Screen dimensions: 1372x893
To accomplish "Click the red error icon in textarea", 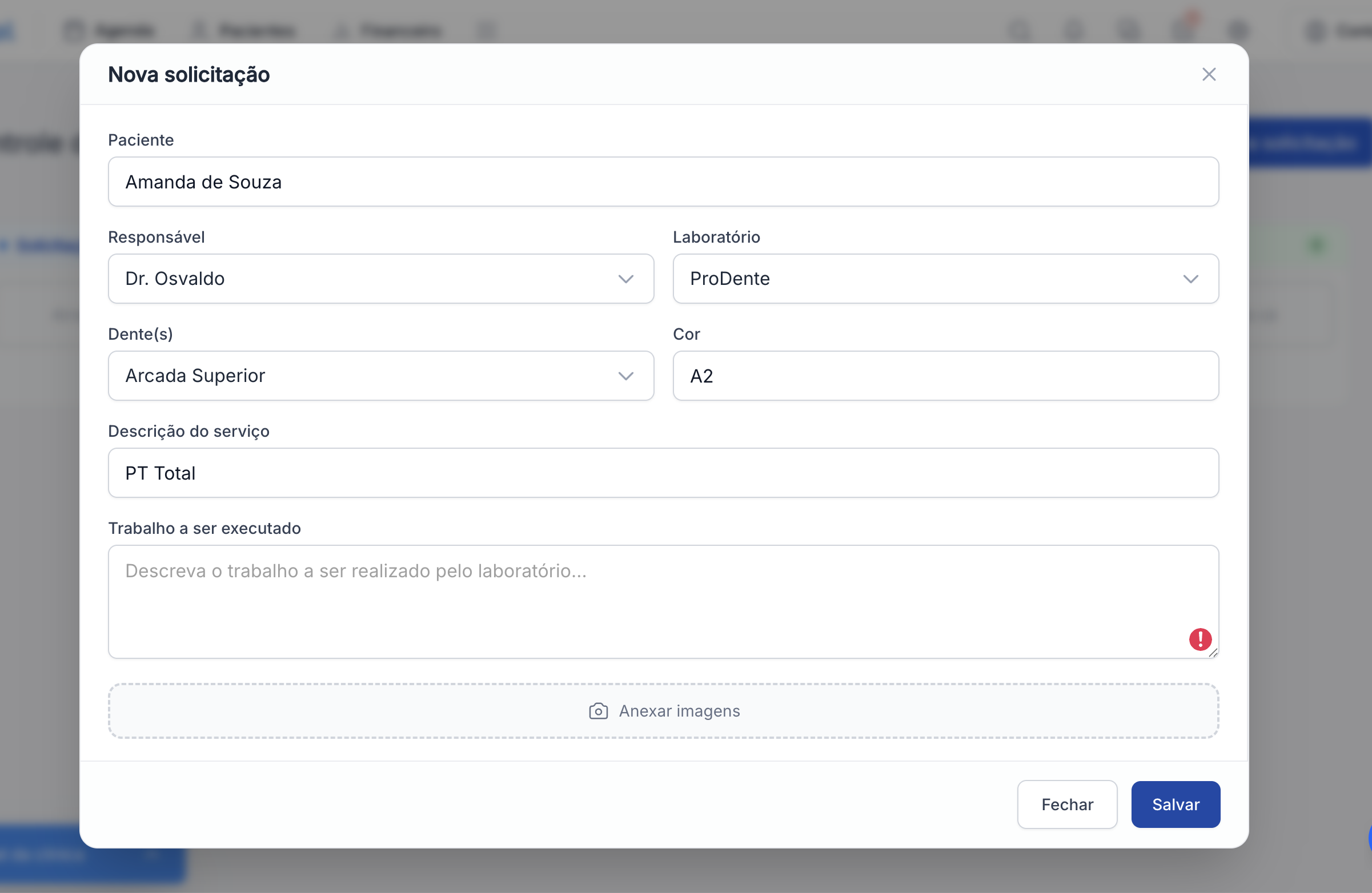I will point(1200,639).
